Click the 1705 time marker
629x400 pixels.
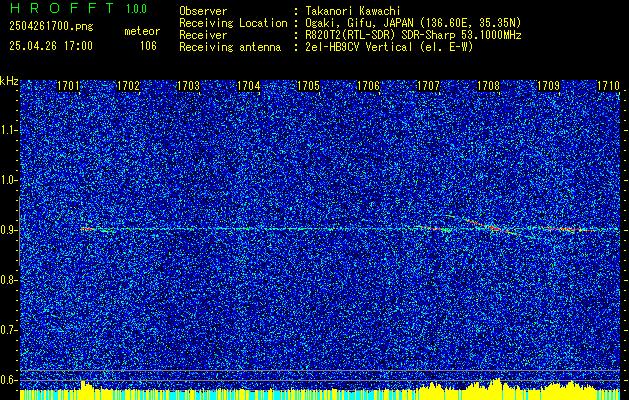click(x=308, y=86)
